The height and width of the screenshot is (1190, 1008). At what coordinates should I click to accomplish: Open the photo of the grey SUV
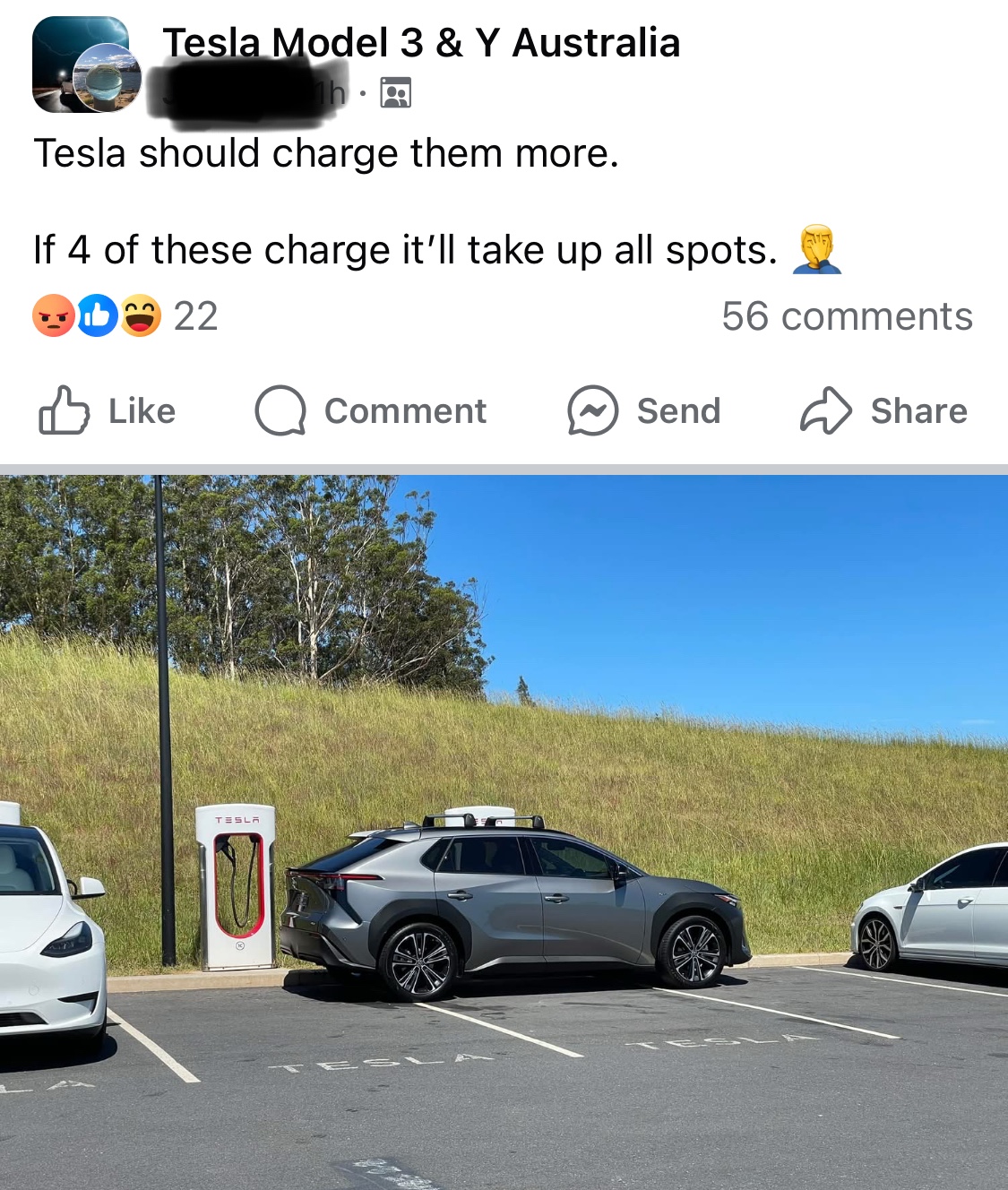(x=504, y=832)
